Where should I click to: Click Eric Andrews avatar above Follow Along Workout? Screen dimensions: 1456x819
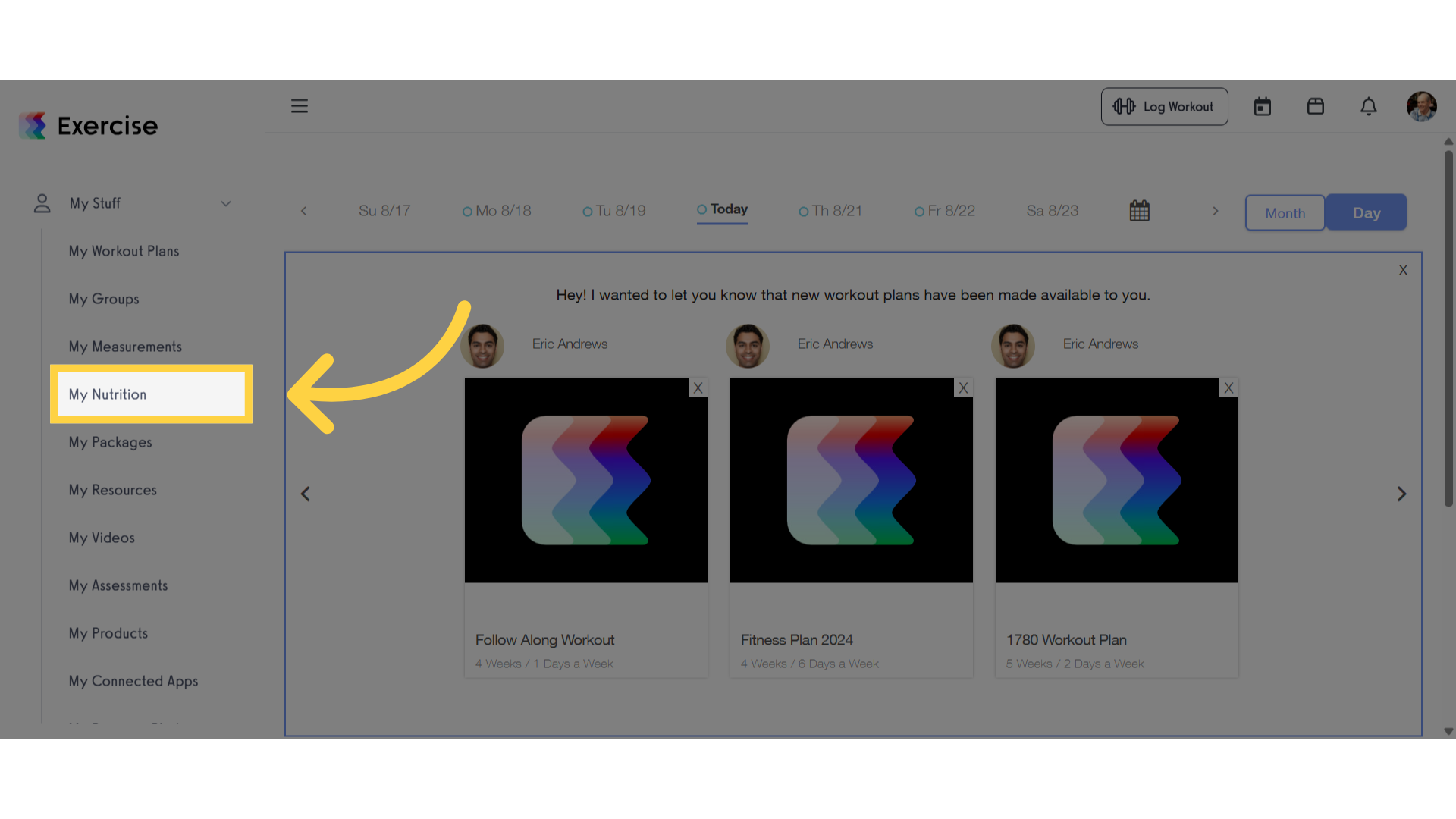[482, 346]
